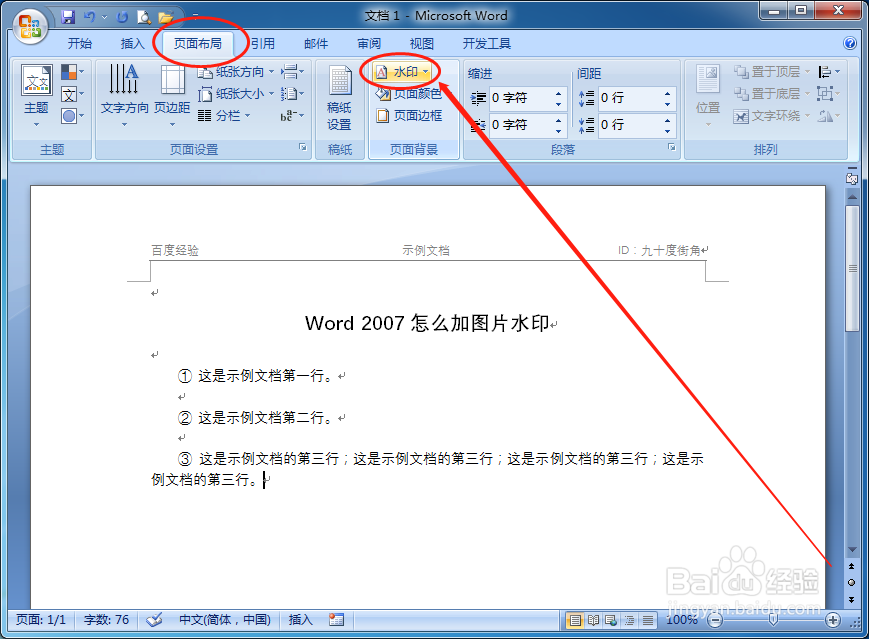This screenshot has width=869, height=639.
Task: Increase left indent using up arrow
Action: (558, 93)
